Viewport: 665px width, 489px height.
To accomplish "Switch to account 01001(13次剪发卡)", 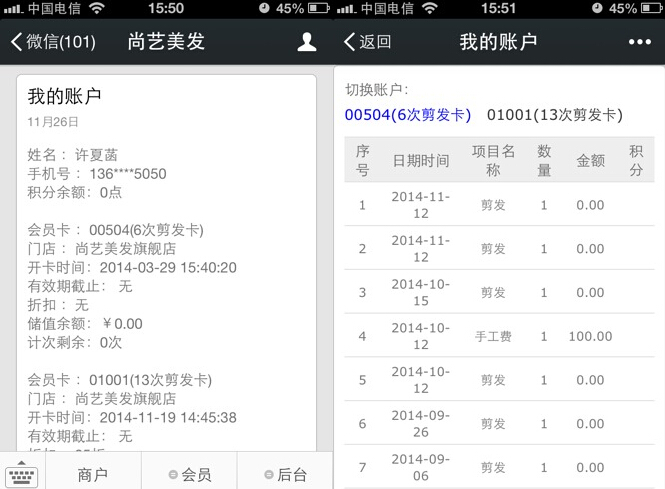I will [x=555, y=115].
